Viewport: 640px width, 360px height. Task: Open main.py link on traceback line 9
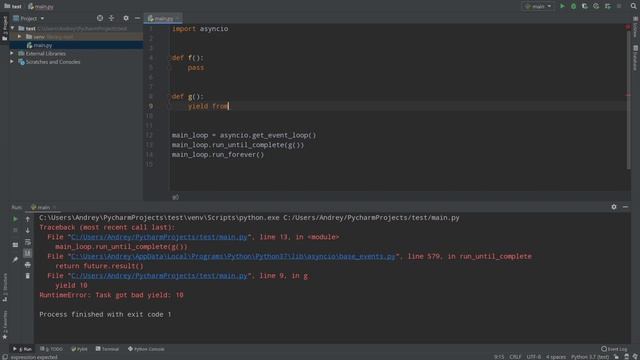[159, 276]
